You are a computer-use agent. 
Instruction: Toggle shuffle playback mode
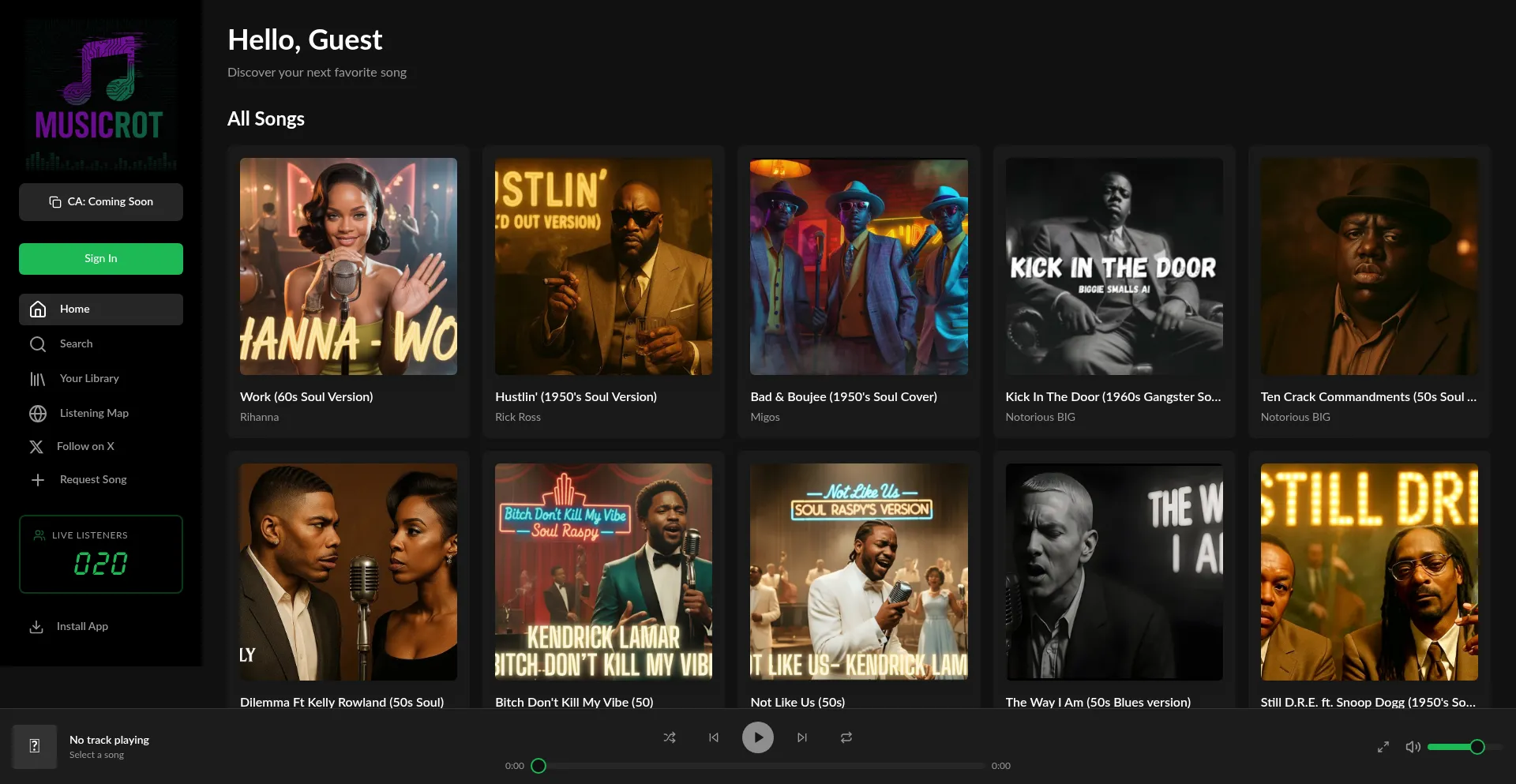pyautogui.click(x=670, y=737)
